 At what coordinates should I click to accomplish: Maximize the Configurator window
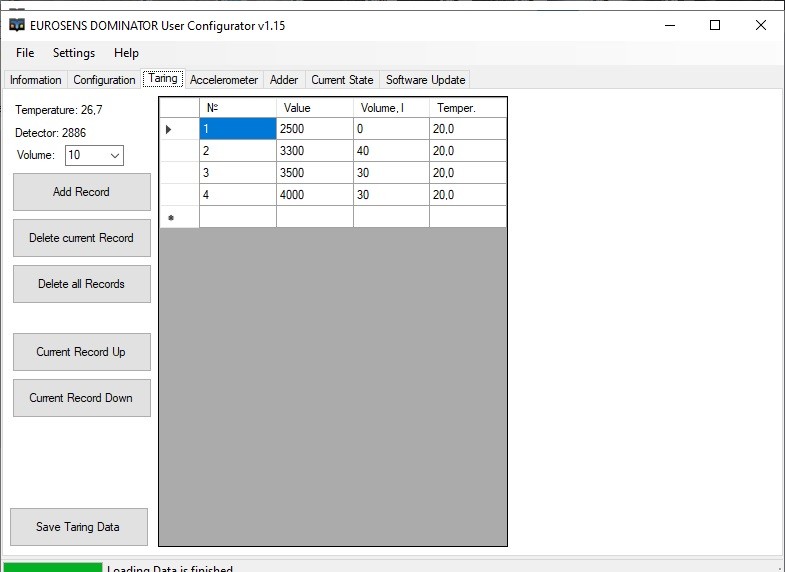click(x=715, y=25)
